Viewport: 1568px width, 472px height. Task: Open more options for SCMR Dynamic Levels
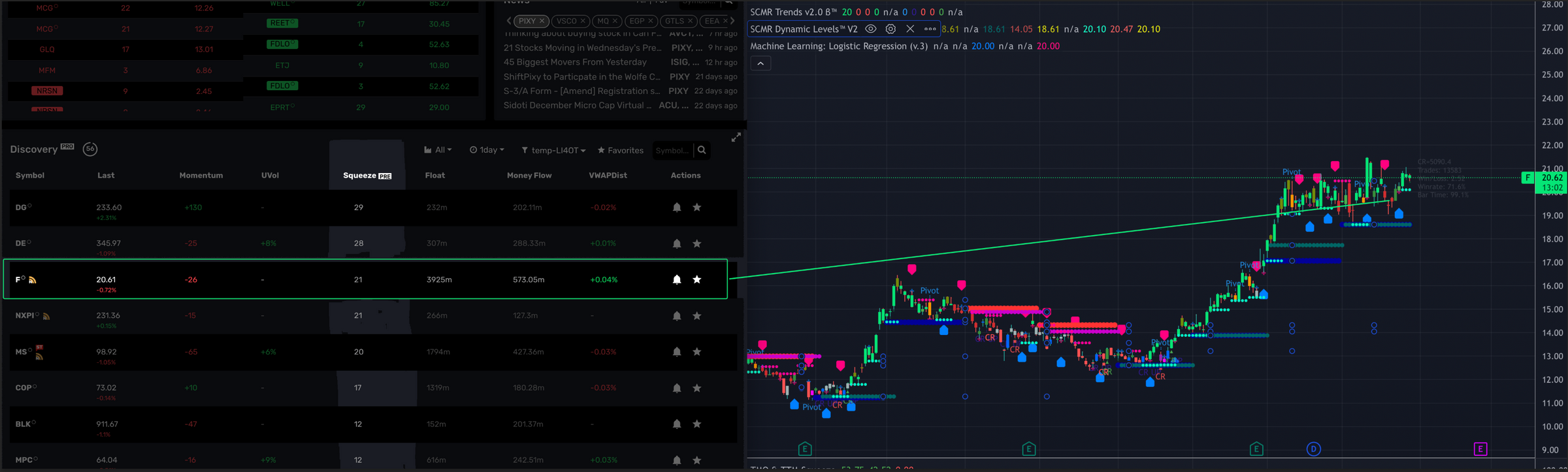(x=930, y=29)
